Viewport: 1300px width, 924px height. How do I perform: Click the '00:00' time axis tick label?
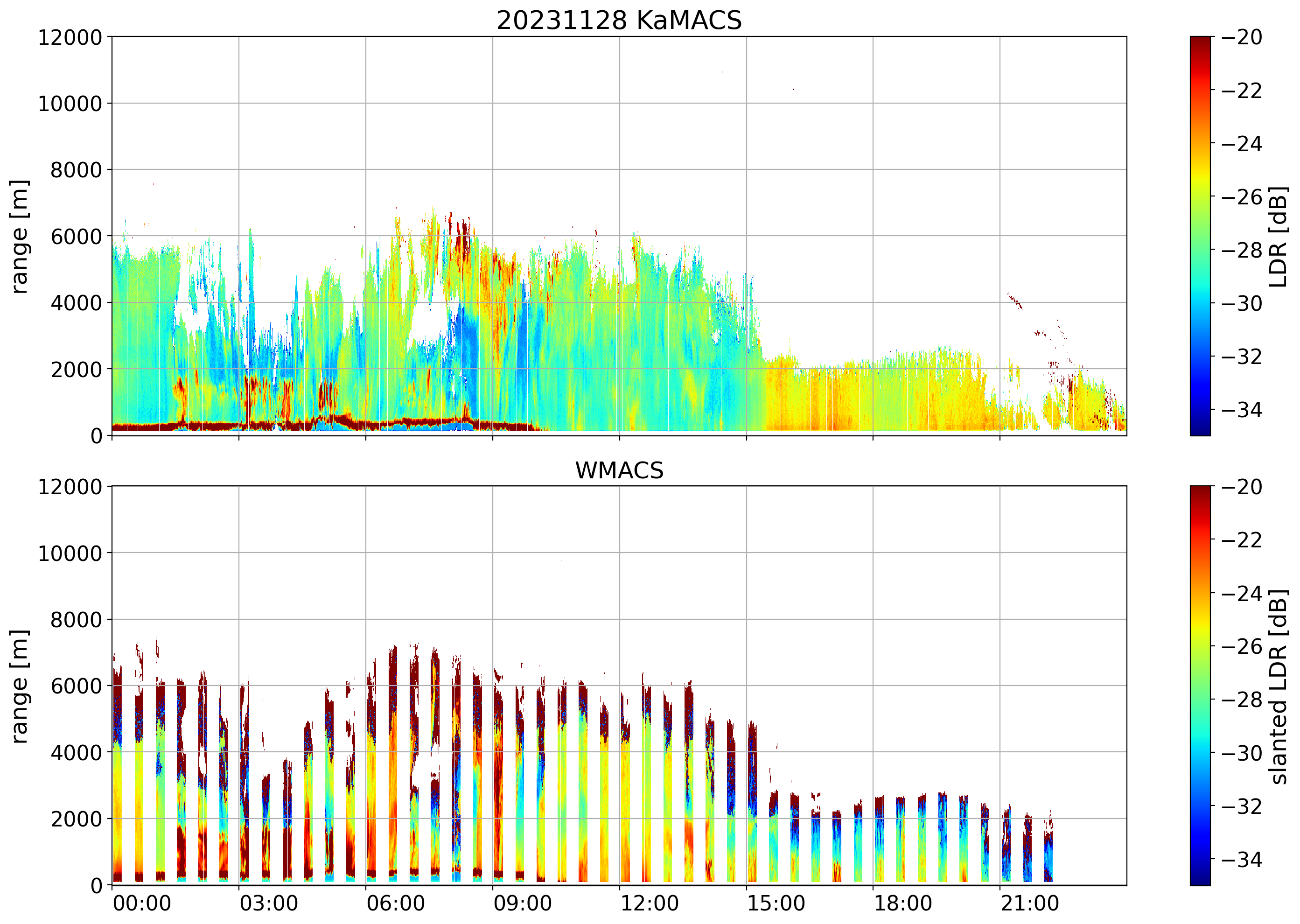point(142,903)
